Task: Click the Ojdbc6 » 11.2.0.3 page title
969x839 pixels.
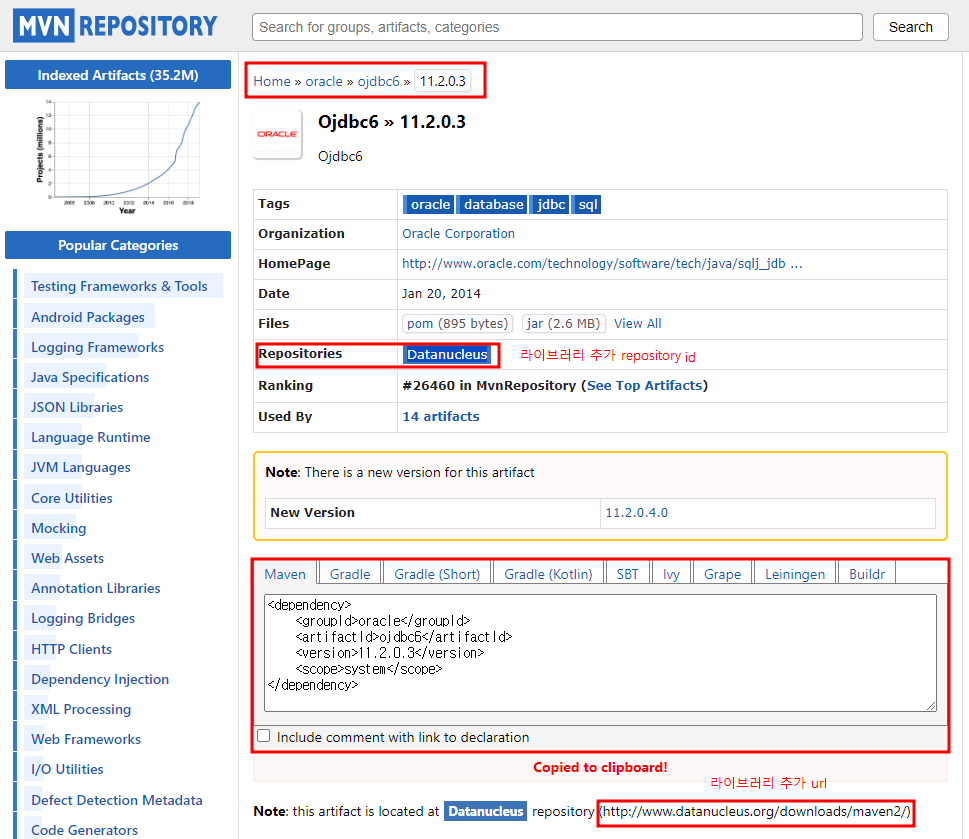Action: [x=392, y=122]
